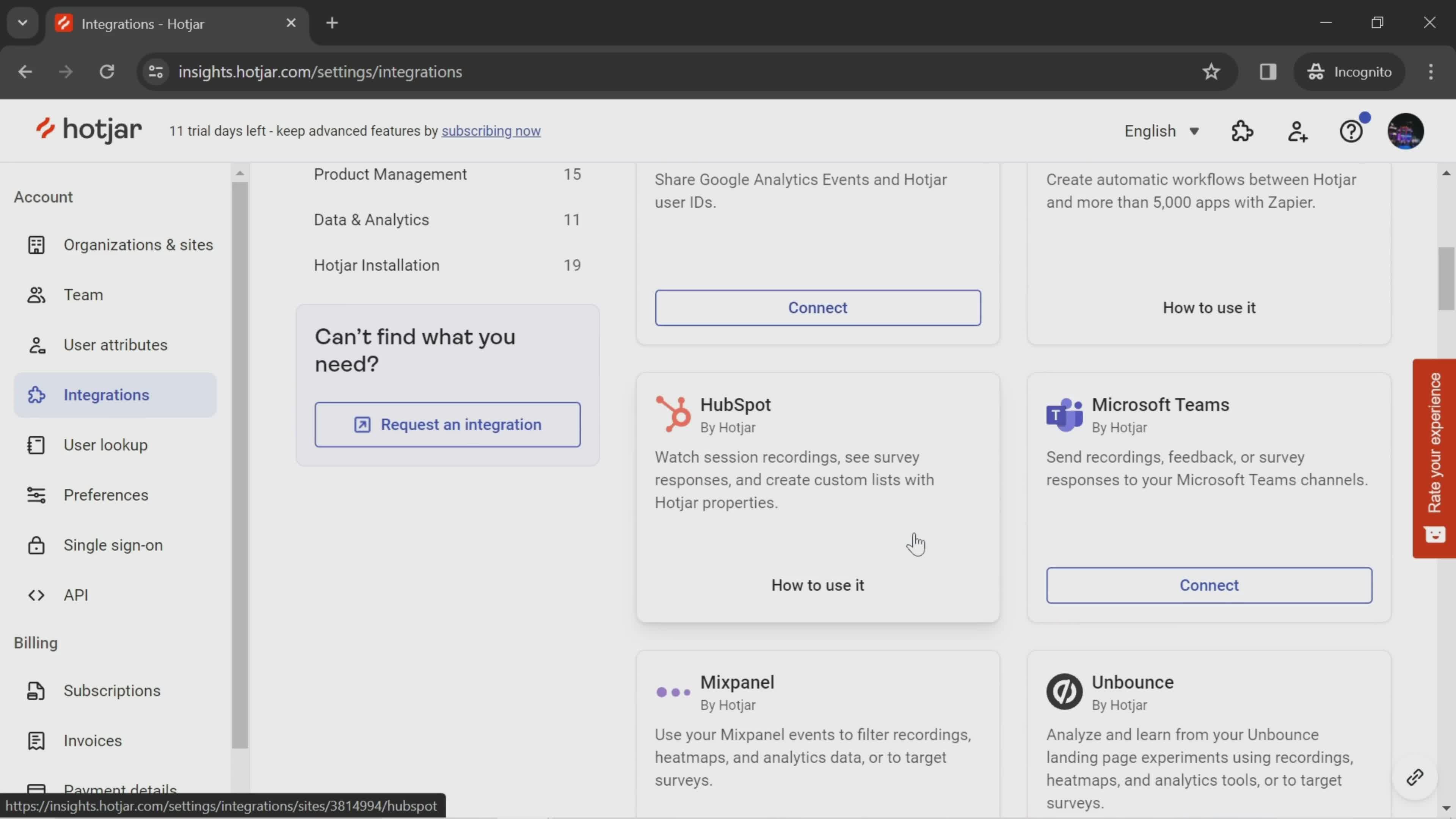1456x819 pixels.
Task: Select Integrations from sidebar
Action: pyautogui.click(x=106, y=394)
